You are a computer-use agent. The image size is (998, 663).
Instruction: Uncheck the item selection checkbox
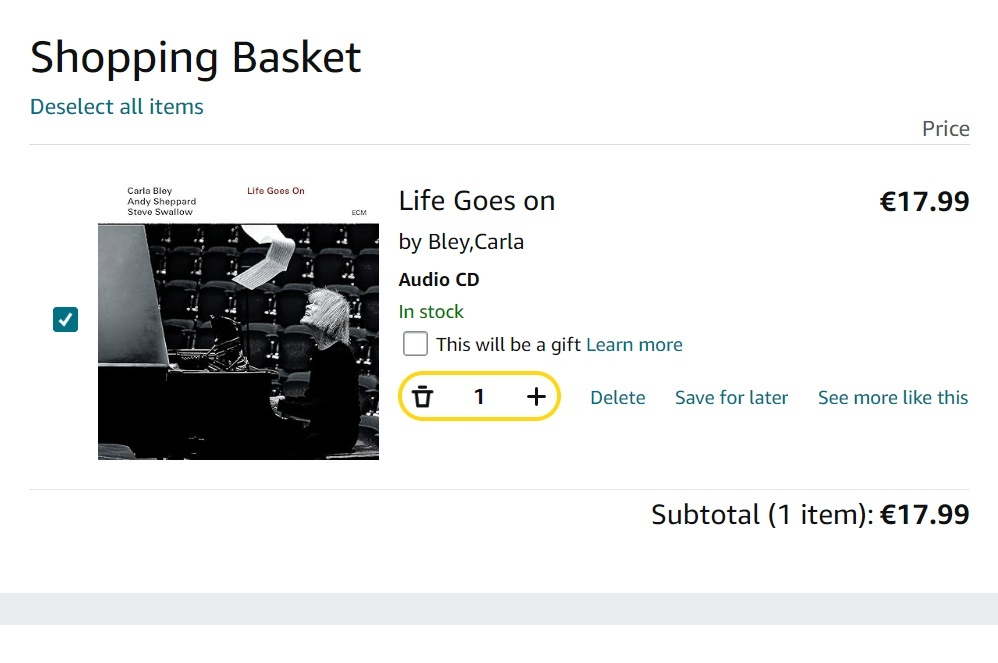[65, 320]
